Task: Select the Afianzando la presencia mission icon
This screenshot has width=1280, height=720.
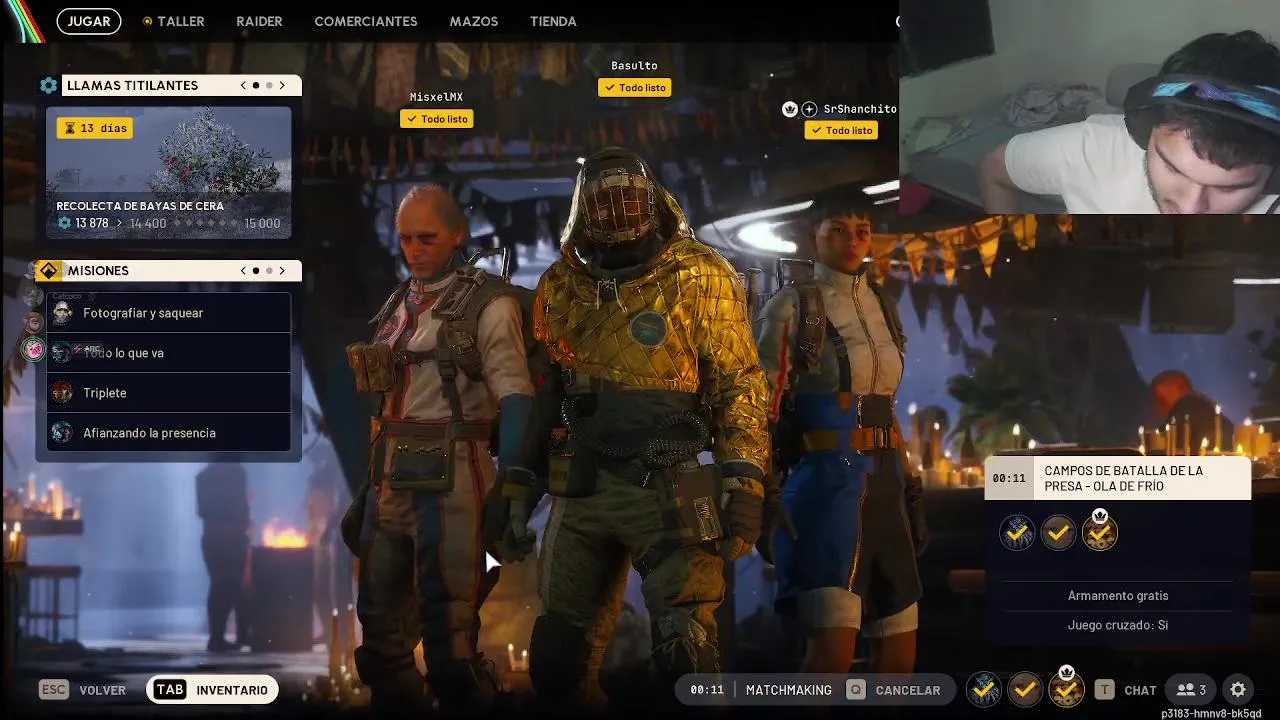Action: (62, 433)
